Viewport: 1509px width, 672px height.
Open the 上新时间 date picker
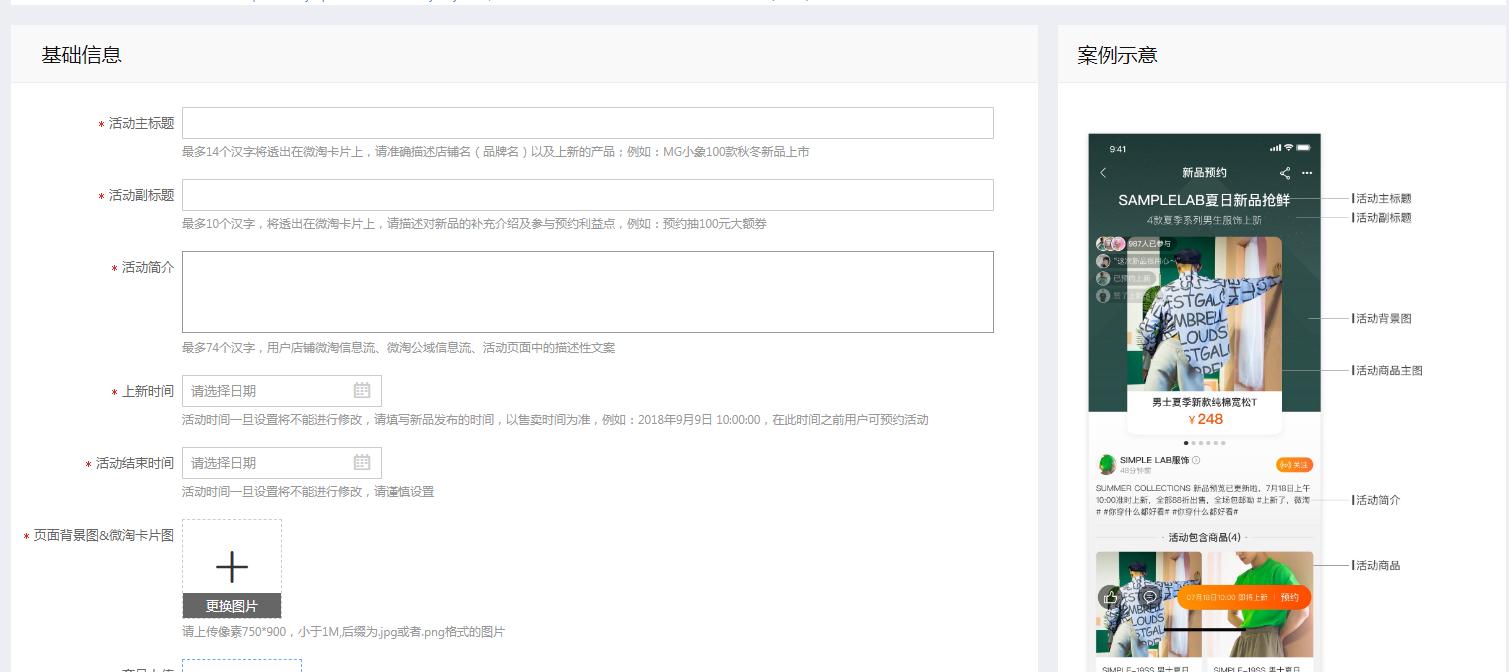[270, 391]
